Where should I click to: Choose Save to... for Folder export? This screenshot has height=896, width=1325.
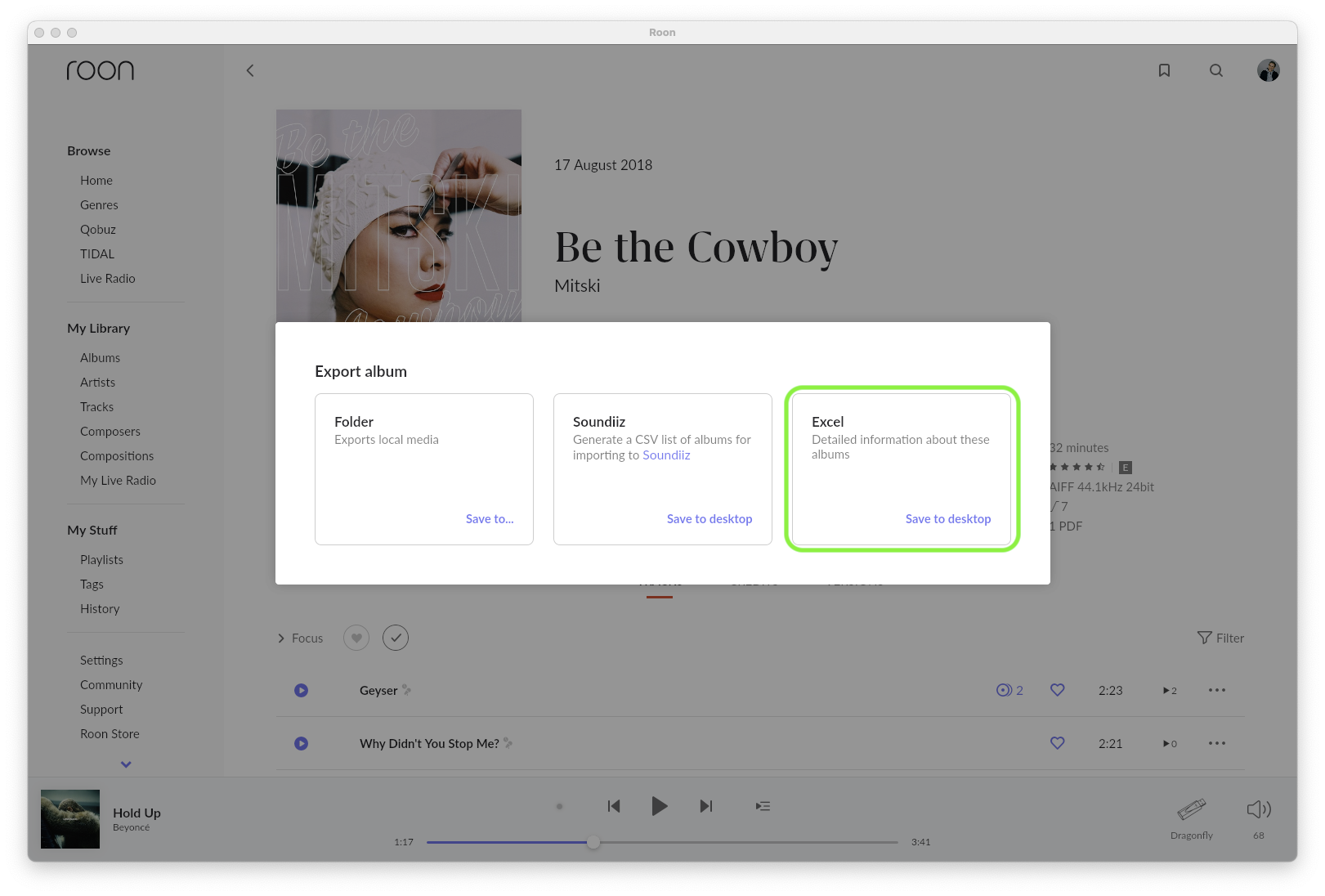[x=490, y=519]
